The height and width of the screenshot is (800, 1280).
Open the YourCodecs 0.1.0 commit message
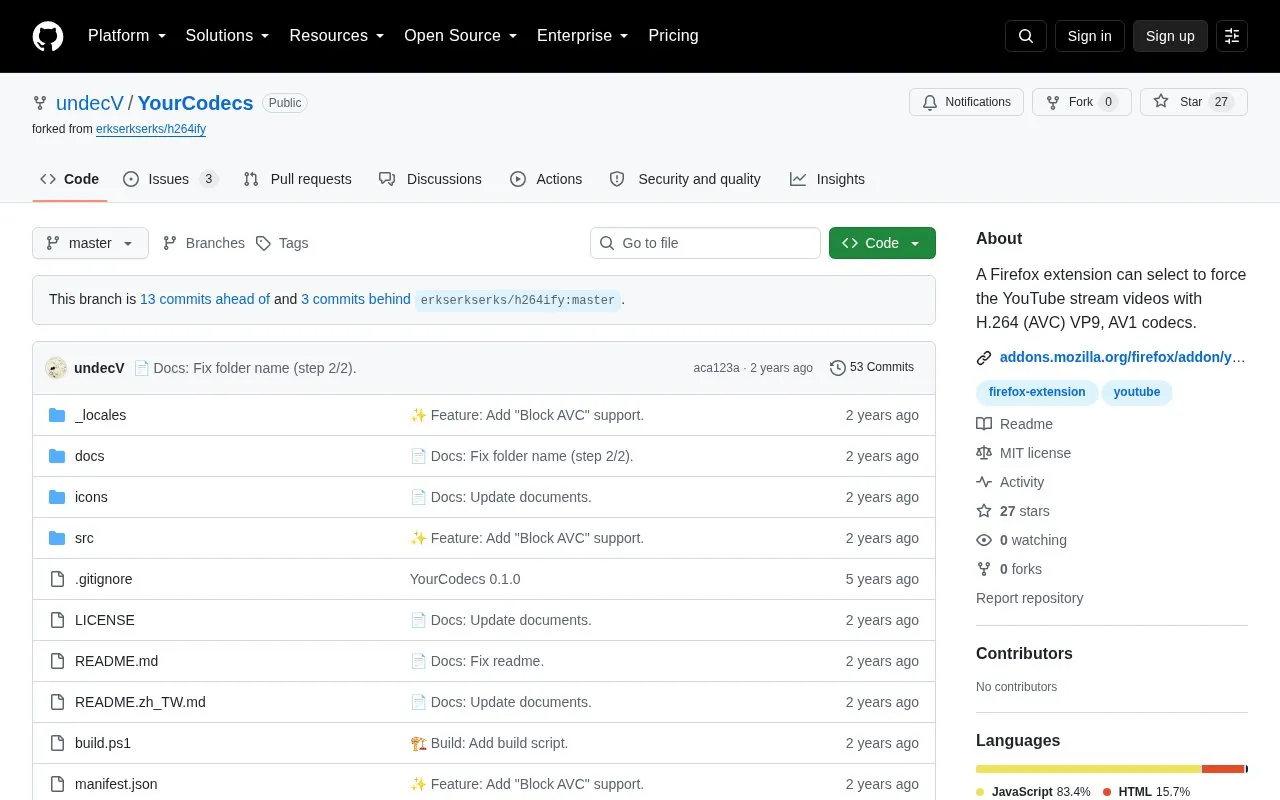click(x=465, y=579)
